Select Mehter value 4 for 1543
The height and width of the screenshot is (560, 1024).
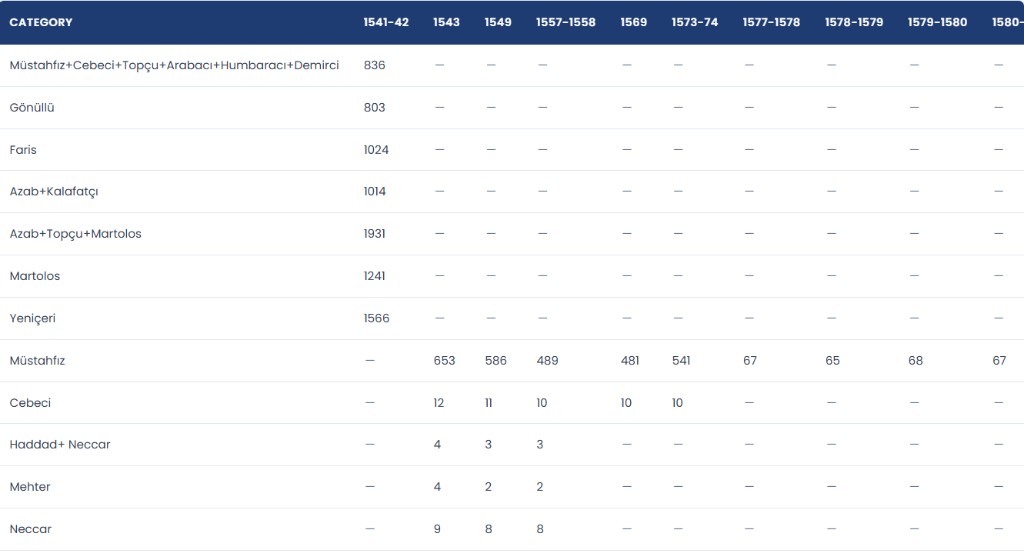[437, 487]
